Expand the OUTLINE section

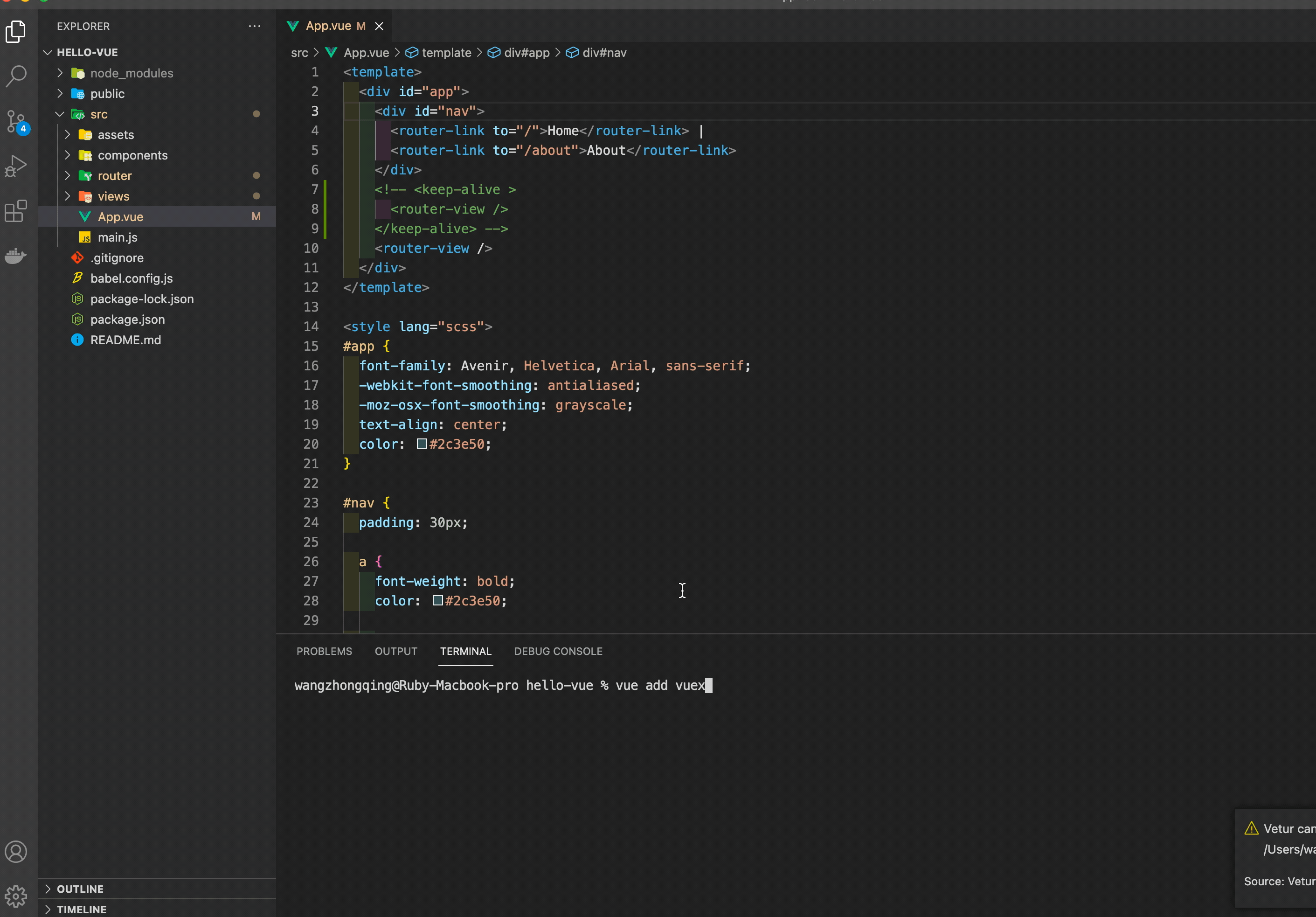[x=48, y=889]
